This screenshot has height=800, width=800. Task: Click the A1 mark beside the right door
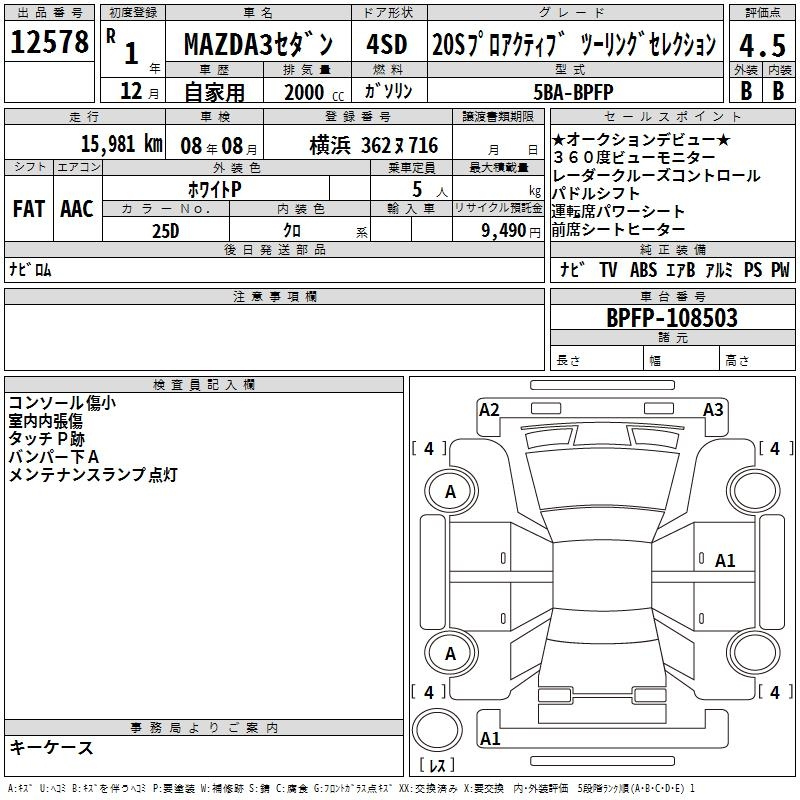pyautogui.click(x=725, y=561)
